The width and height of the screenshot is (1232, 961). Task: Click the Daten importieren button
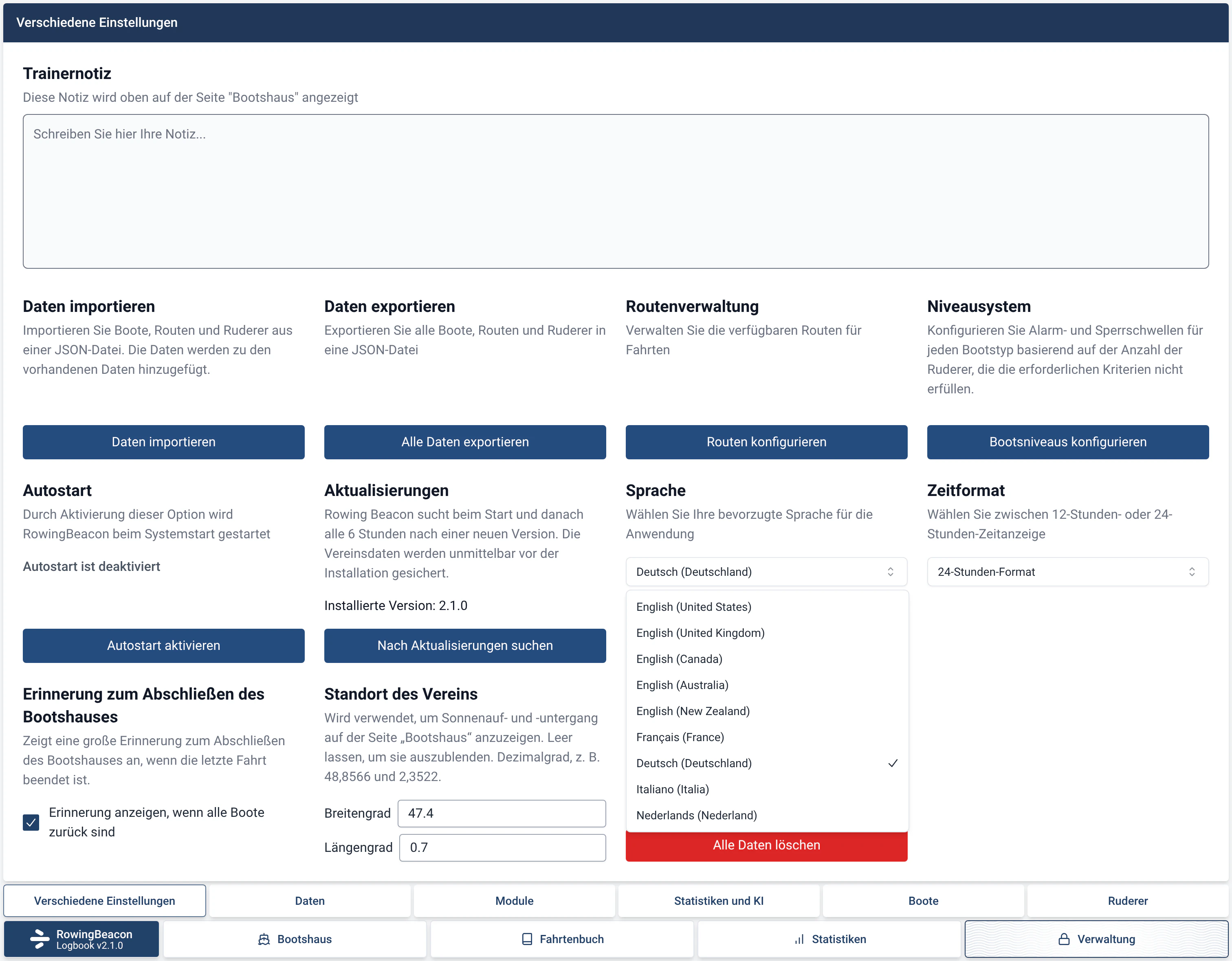(x=164, y=441)
